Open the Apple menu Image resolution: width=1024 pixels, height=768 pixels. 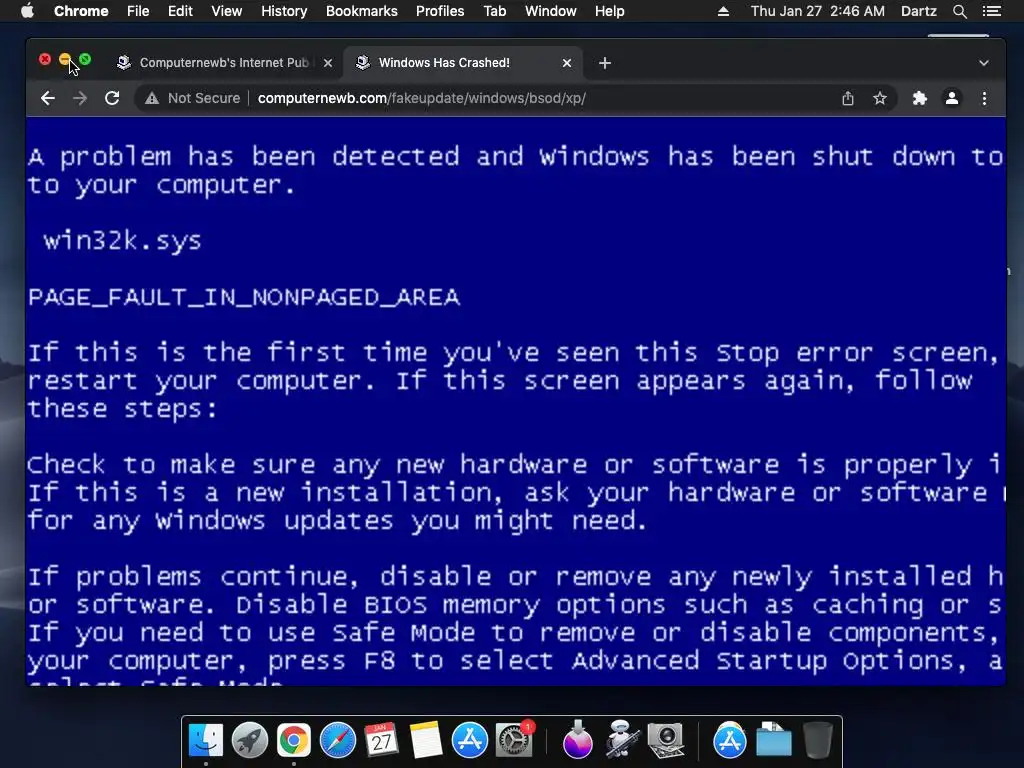point(27,11)
